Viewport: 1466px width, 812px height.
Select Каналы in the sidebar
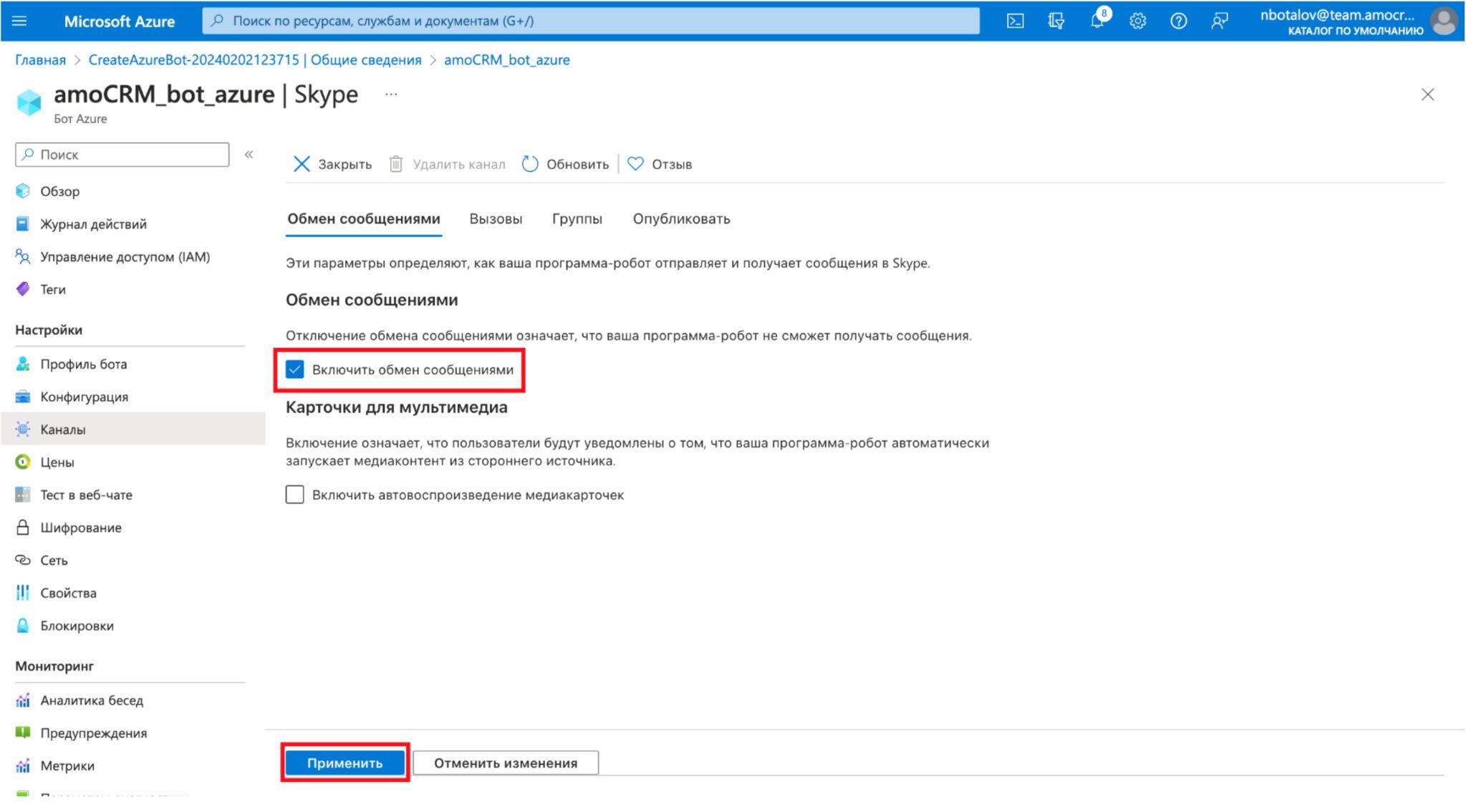point(133,429)
